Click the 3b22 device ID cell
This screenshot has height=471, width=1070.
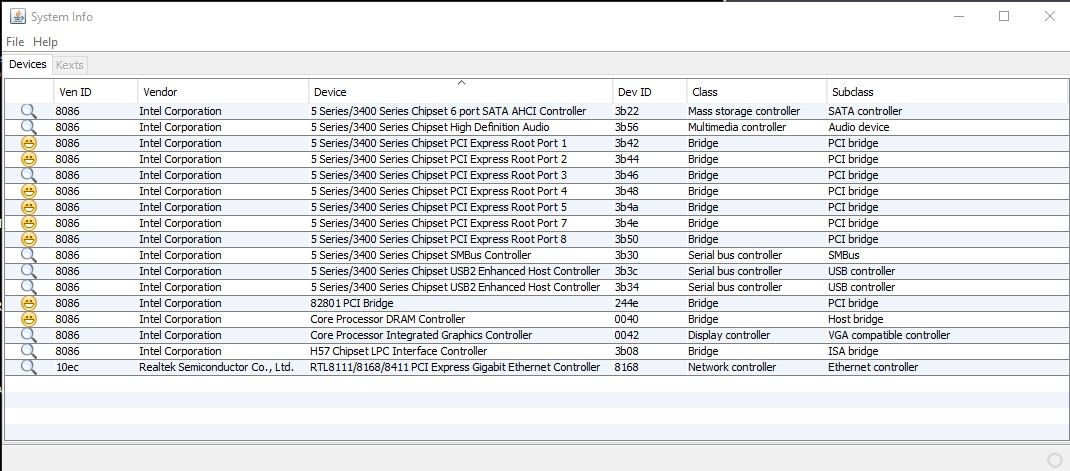[626, 111]
